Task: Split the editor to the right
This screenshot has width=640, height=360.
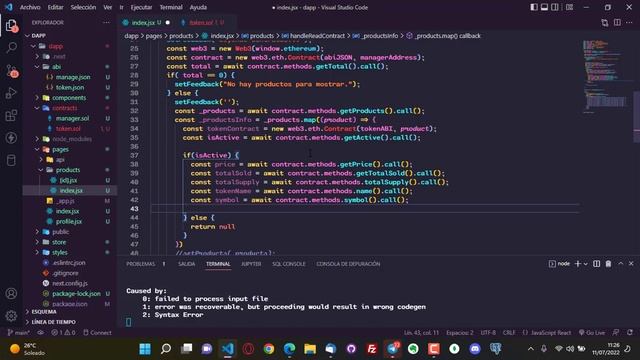Action: click(617, 23)
